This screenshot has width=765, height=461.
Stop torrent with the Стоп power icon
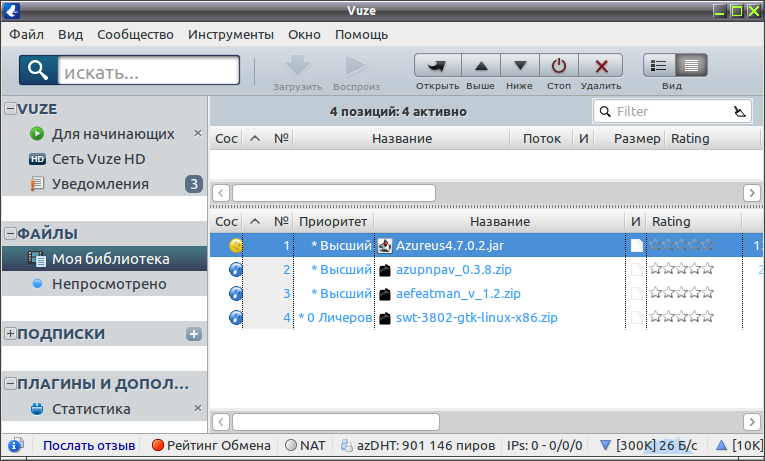click(559, 65)
